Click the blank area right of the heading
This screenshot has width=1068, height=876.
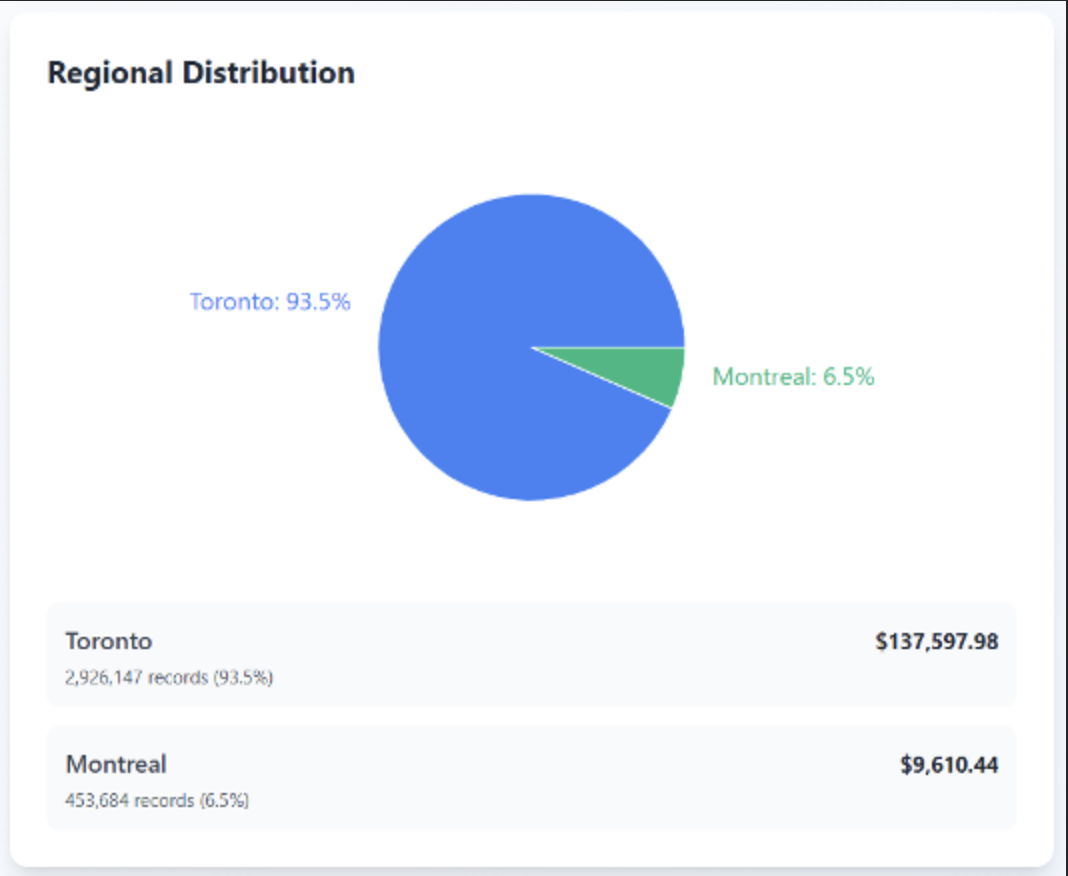700,73
